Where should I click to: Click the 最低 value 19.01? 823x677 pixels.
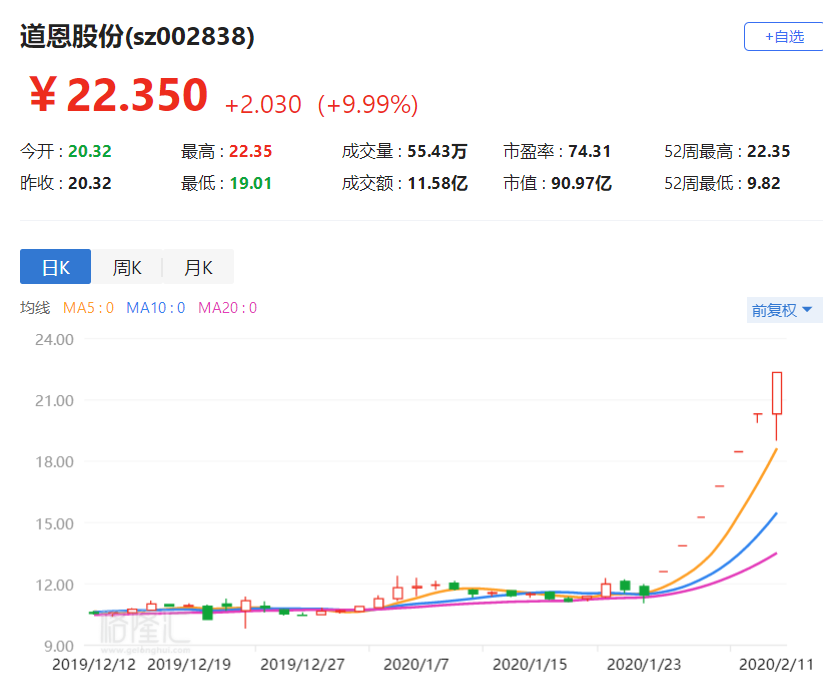pyautogui.click(x=250, y=183)
